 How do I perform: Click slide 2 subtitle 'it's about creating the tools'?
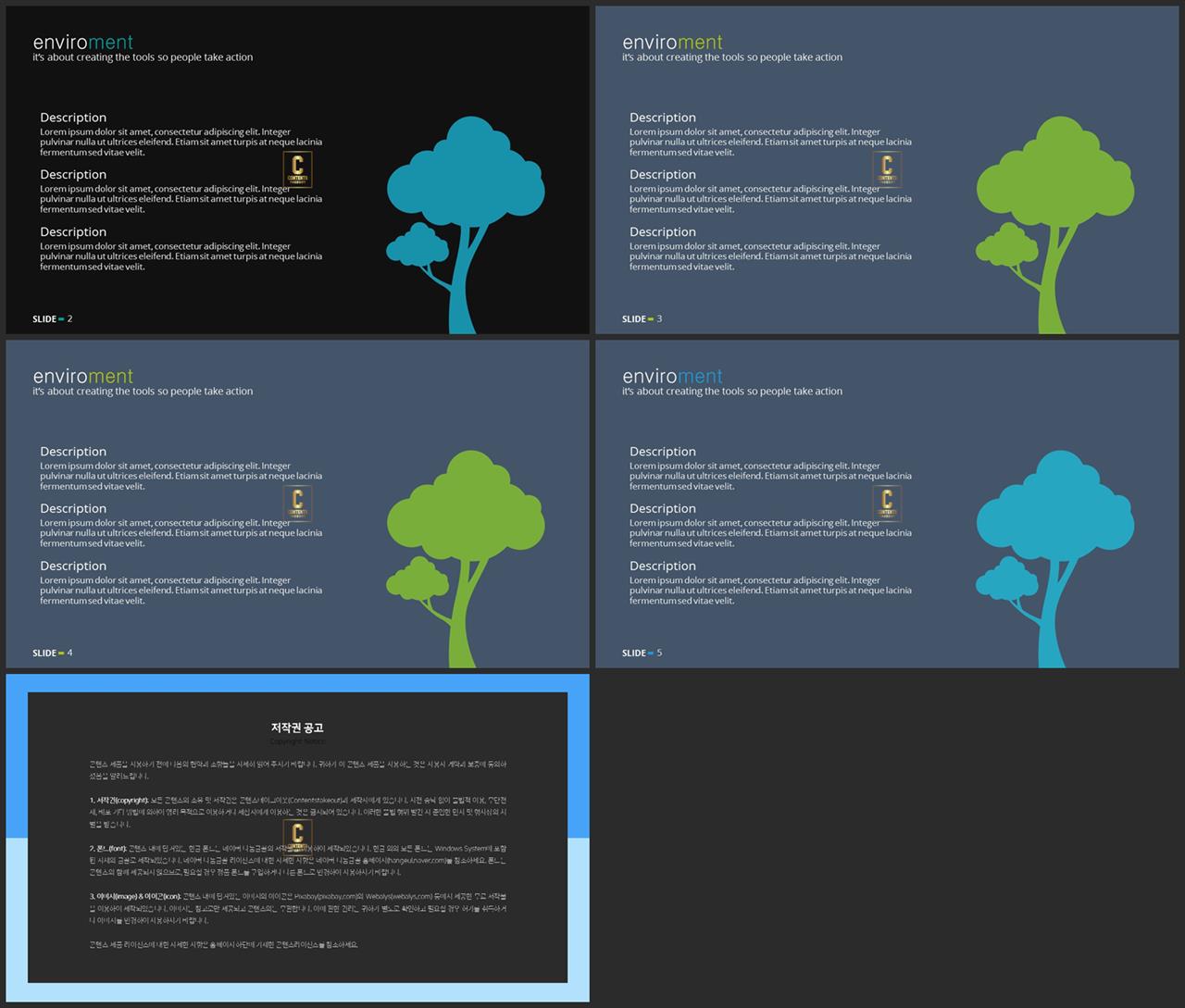click(x=143, y=57)
